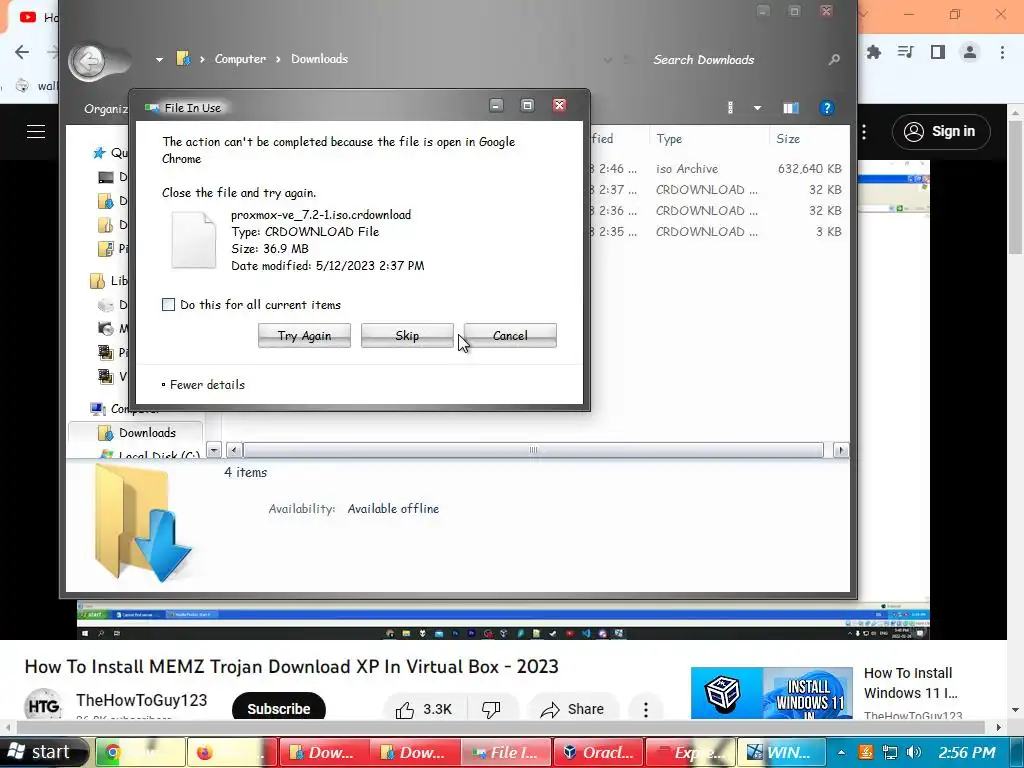Screen dimensions: 1024x768
Task: Like the video with 3.3K likes
Action: [x=423, y=709]
